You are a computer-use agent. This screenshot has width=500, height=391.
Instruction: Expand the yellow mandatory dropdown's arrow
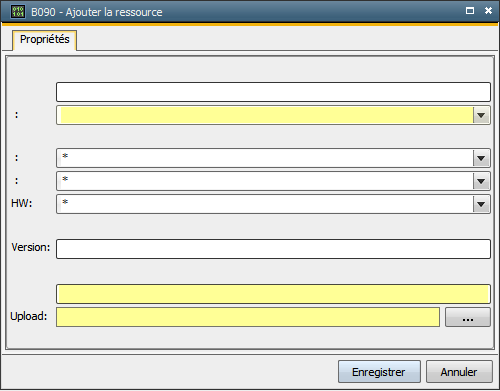481,115
